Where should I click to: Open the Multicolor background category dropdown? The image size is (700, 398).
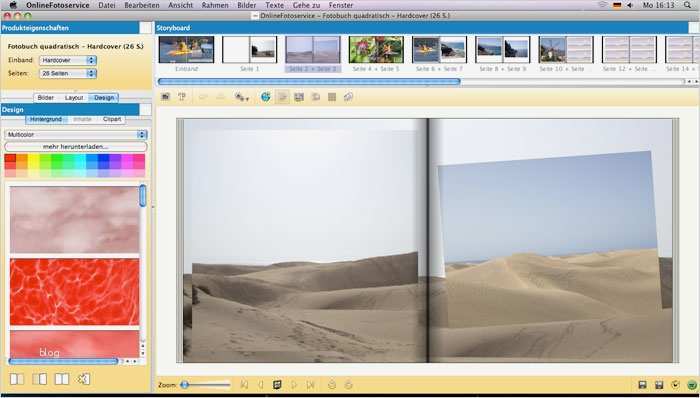pos(75,134)
